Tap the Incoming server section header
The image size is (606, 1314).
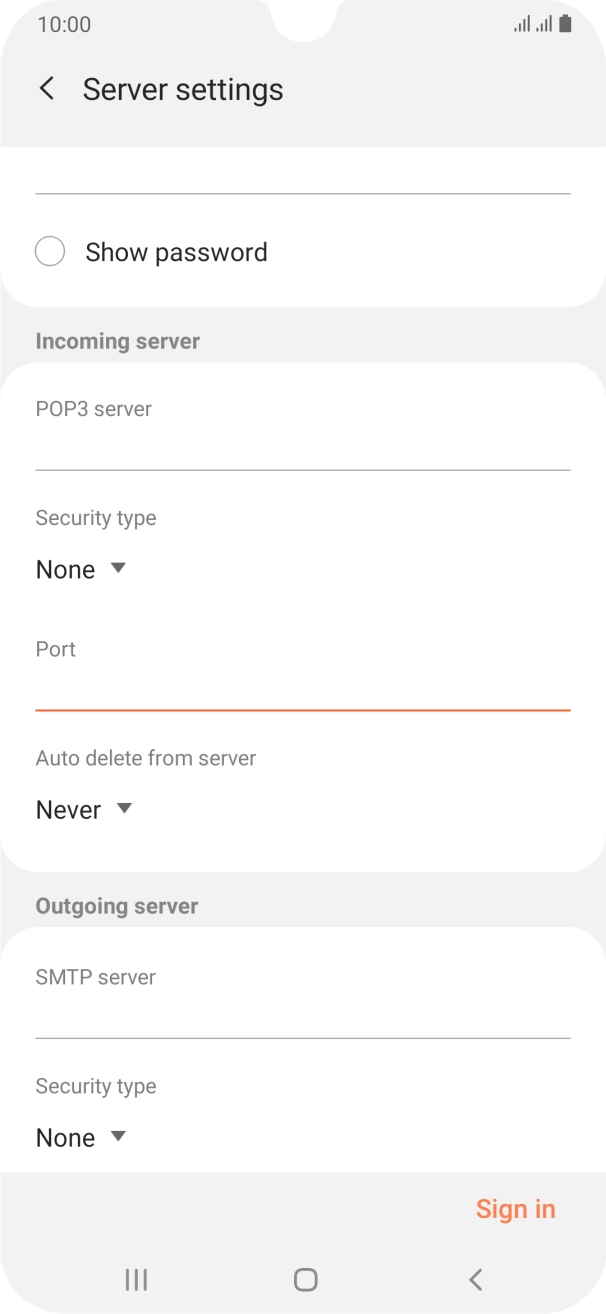(117, 341)
